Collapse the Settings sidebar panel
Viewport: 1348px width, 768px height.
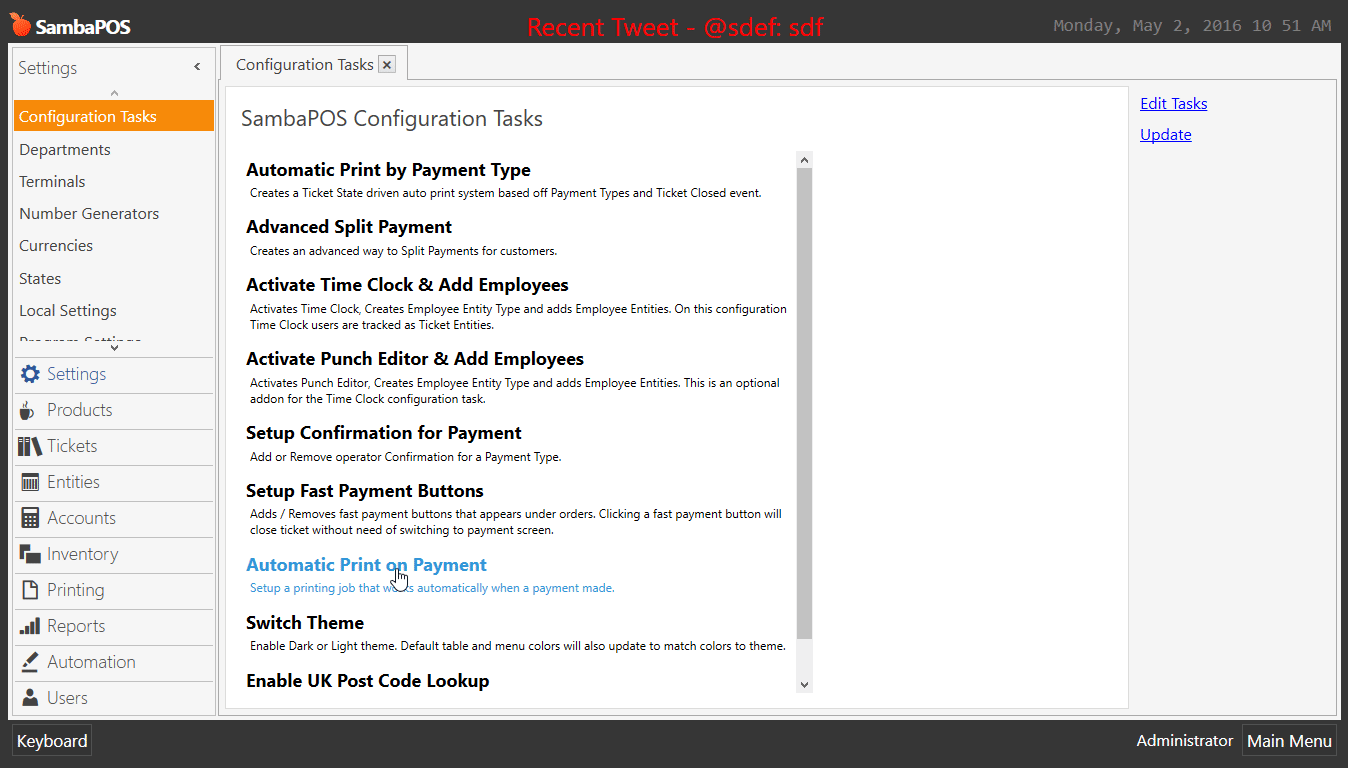pos(197,67)
